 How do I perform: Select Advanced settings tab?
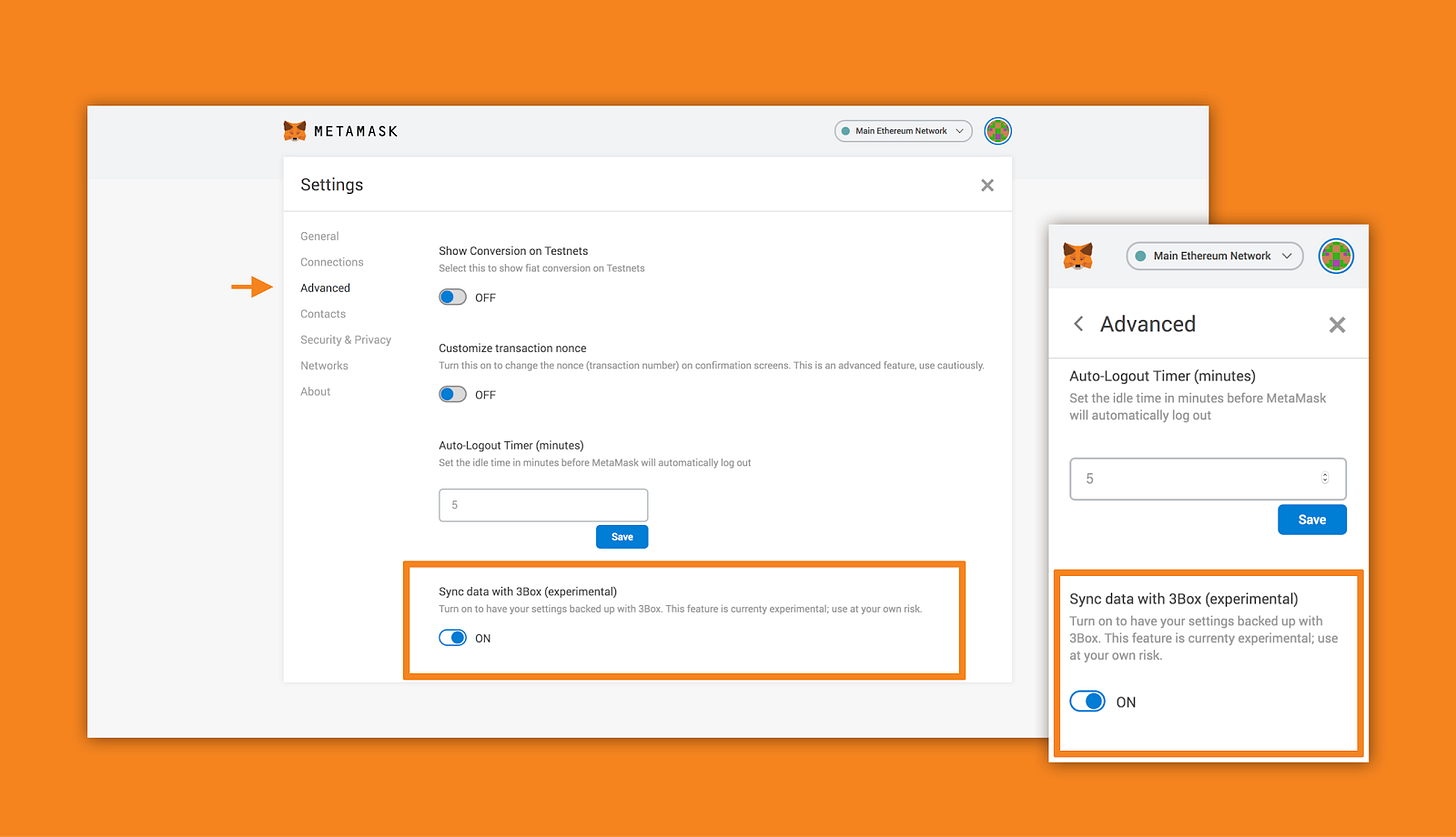[325, 288]
